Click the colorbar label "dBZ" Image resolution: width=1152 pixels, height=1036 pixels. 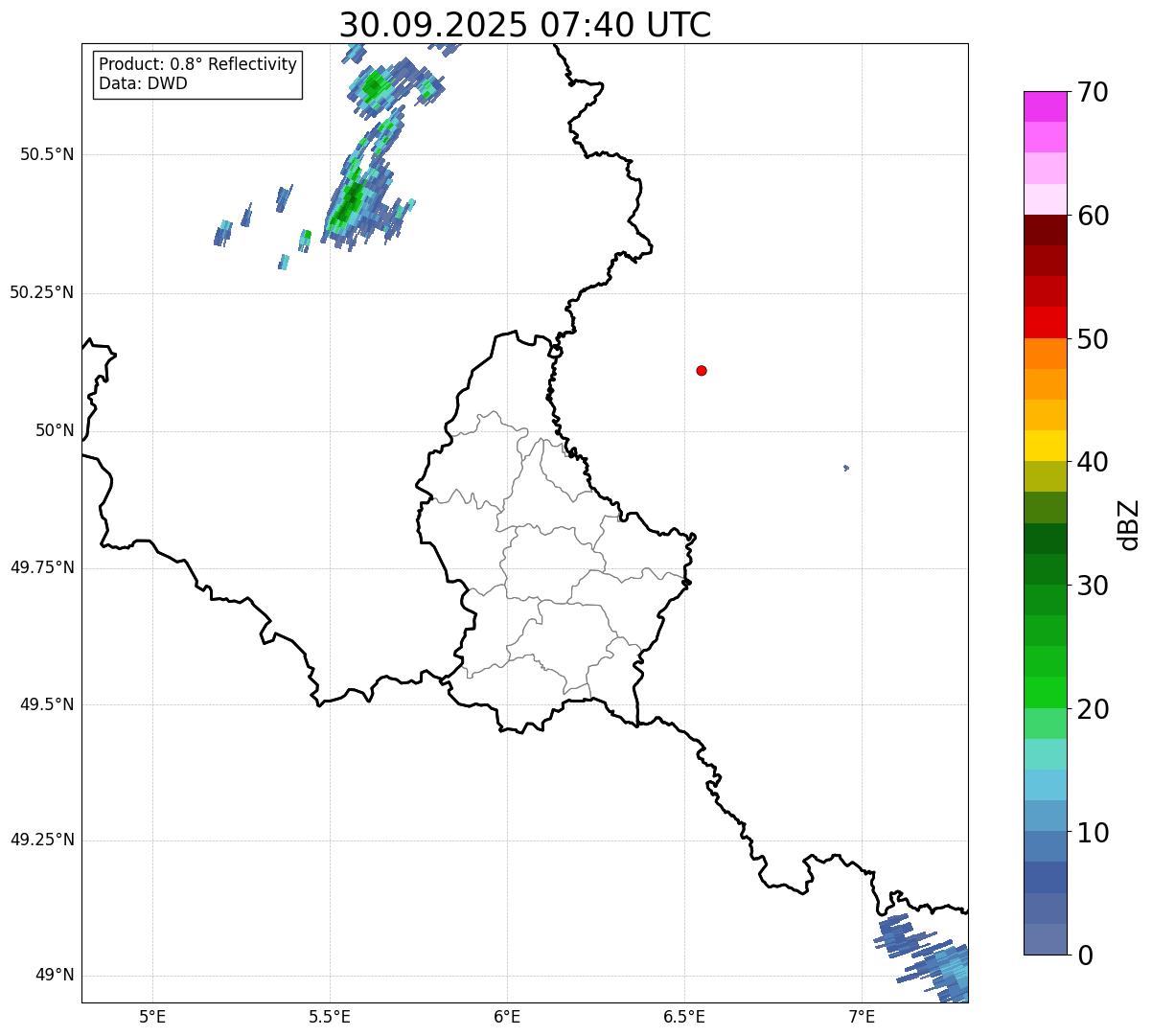(x=1129, y=523)
